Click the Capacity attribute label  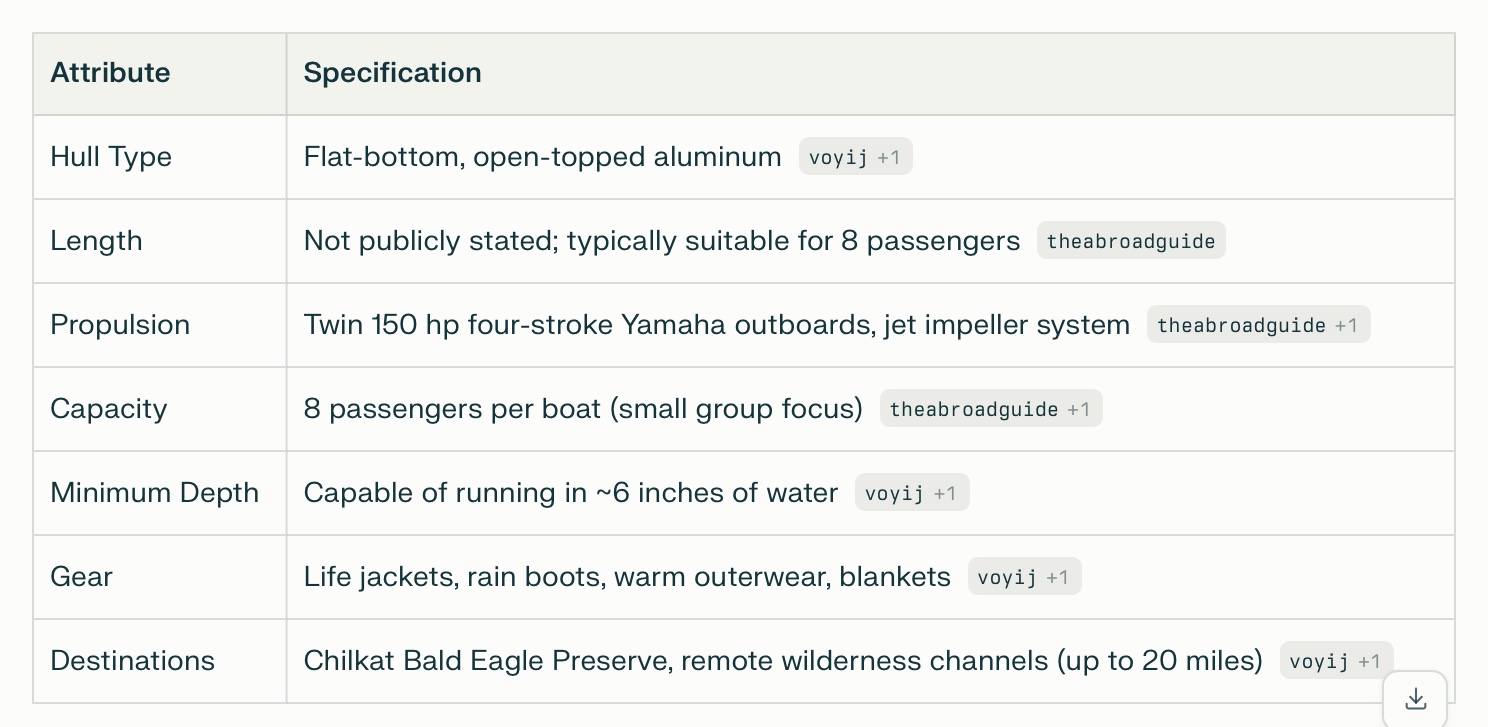108,409
